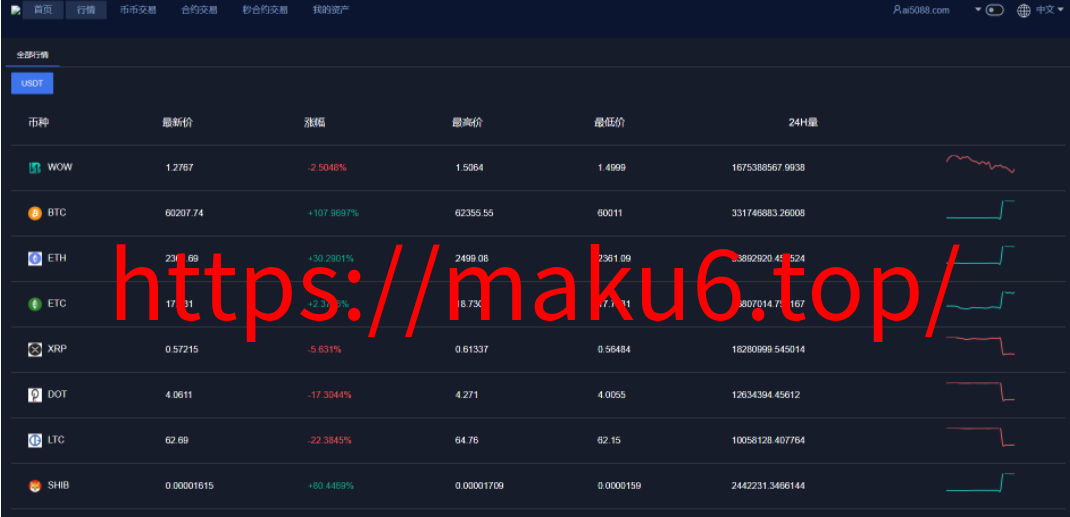Click the BTC coin name
Image resolution: width=1070 pixels, height=517 pixels.
click(57, 213)
